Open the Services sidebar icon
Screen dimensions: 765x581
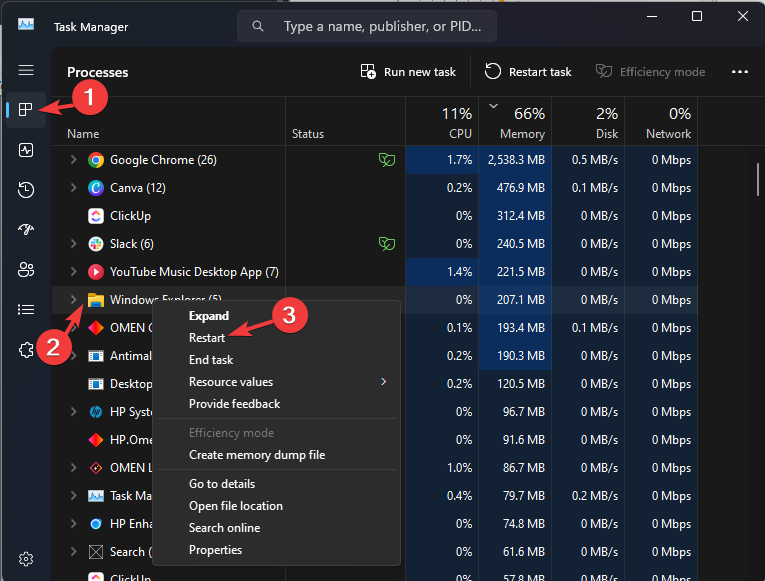26,349
